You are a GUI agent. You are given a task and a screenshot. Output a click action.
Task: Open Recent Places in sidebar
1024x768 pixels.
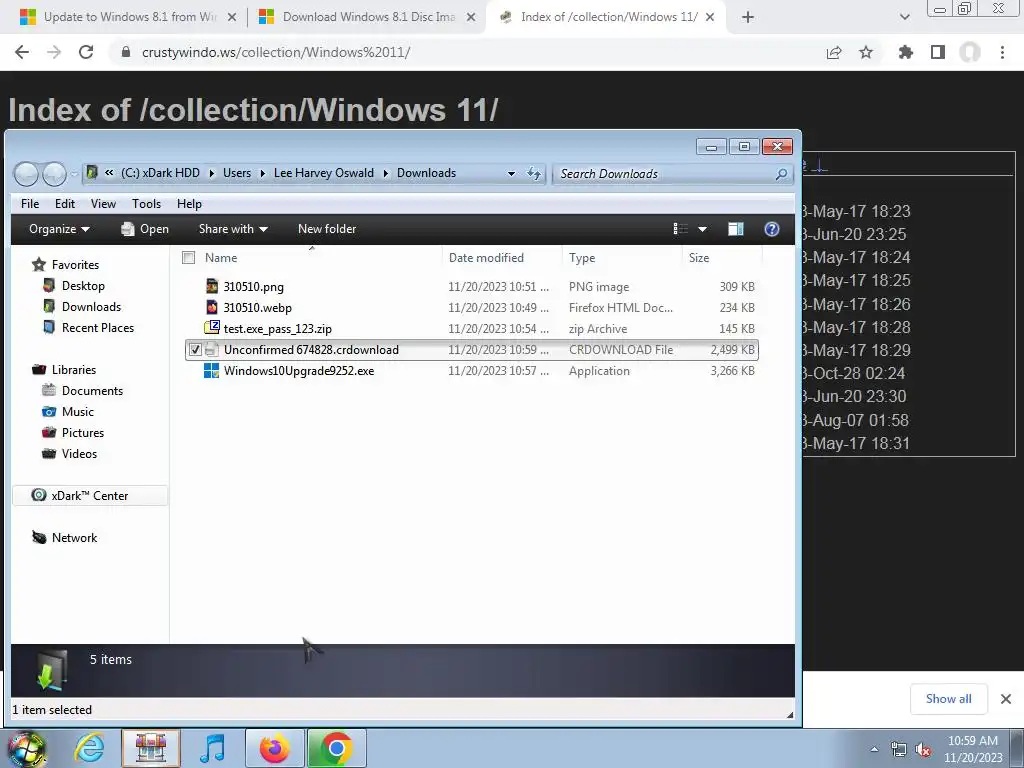pyautogui.click(x=97, y=328)
